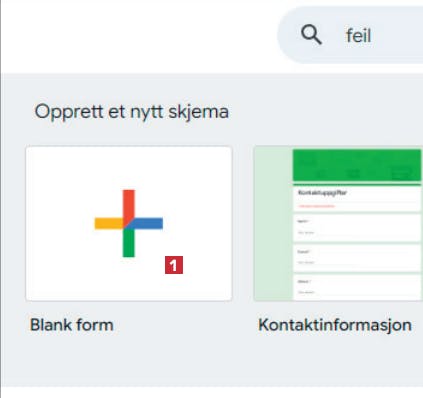Click the magnifying glass search icon

pos(311,35)
